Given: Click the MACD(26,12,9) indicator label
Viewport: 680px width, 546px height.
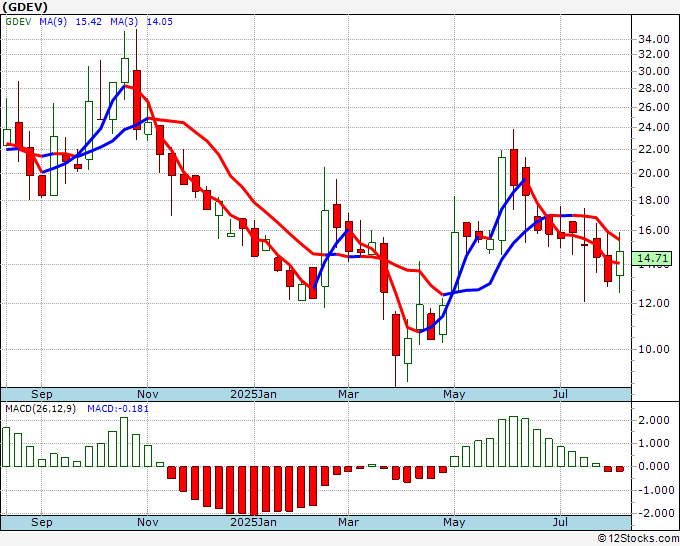Looking at the screenshot, I should (40, 409).
